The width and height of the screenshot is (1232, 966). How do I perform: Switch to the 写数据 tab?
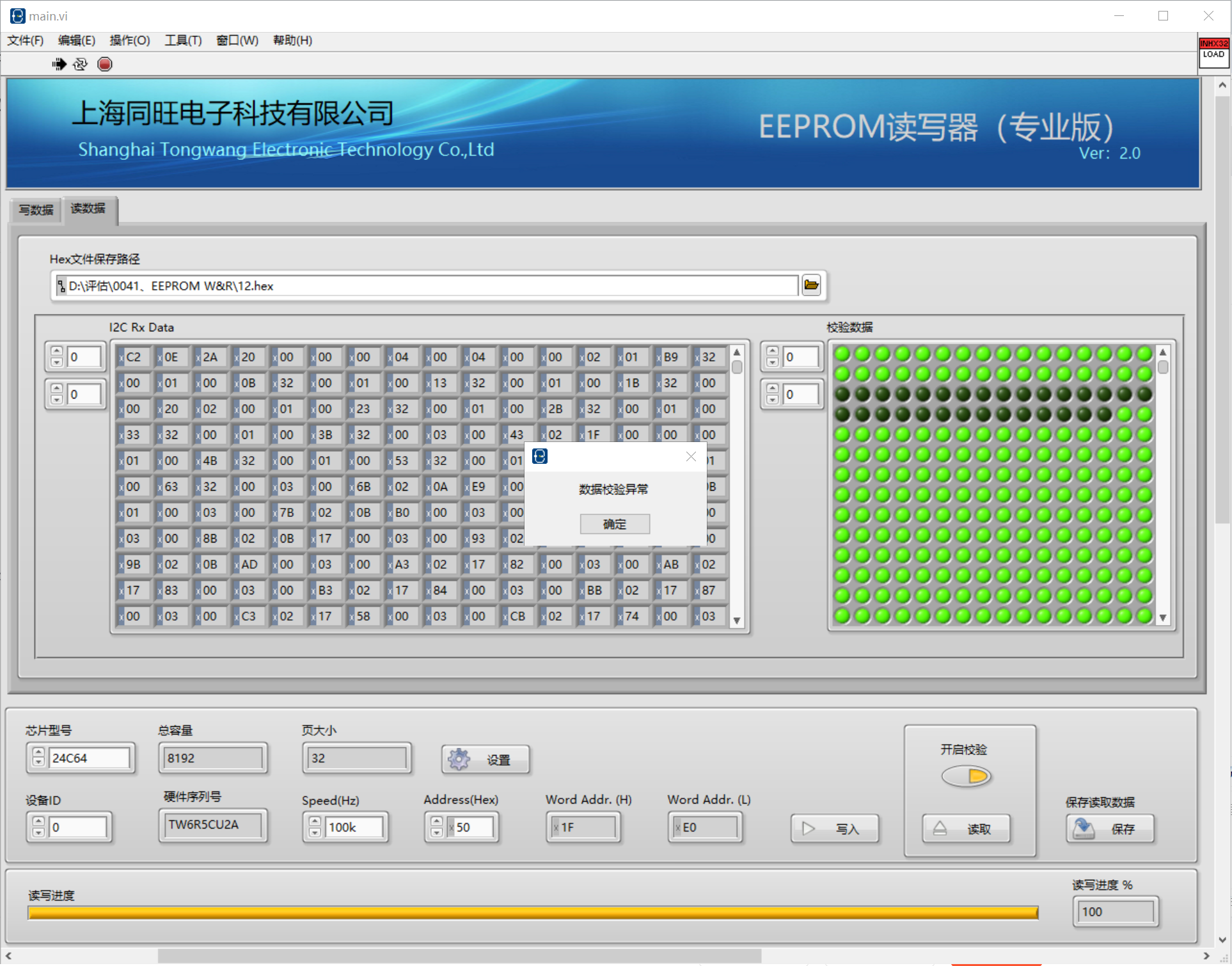(x=36, y=210)
